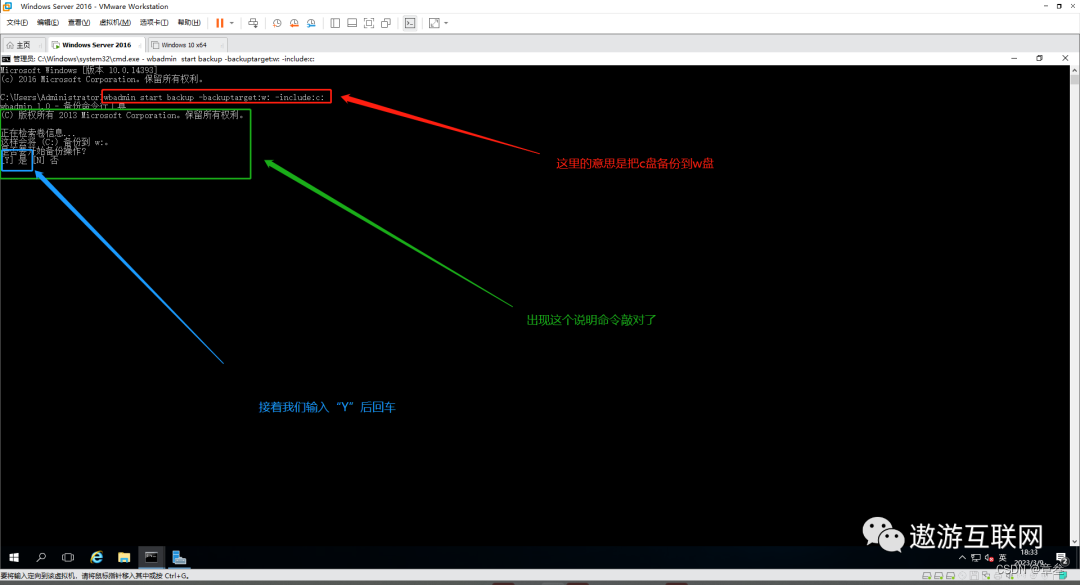Enter full screen mode icon
This screenshot has height=585, width=1080.
pos(369,23)
